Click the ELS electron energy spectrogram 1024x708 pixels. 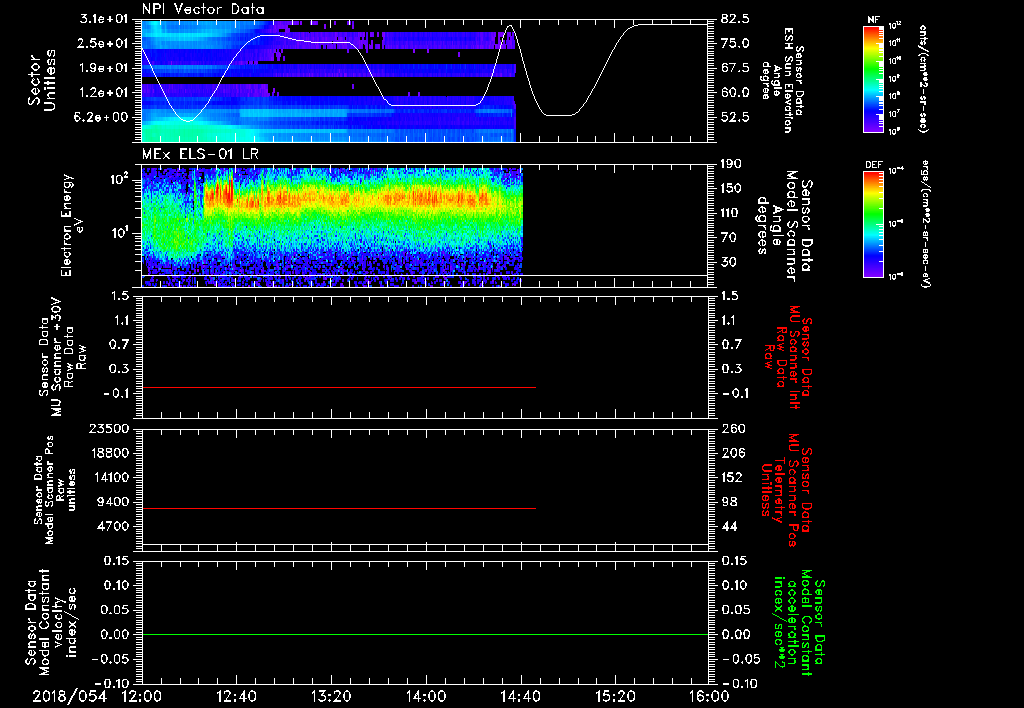(x=332, y=226)
